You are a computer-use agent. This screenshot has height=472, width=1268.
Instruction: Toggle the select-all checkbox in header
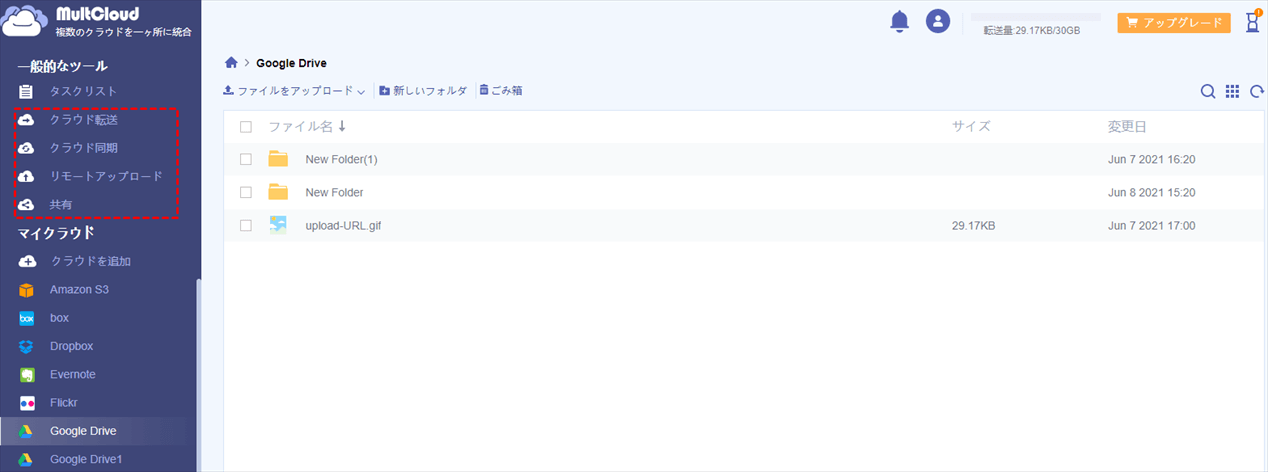[246, 127]
